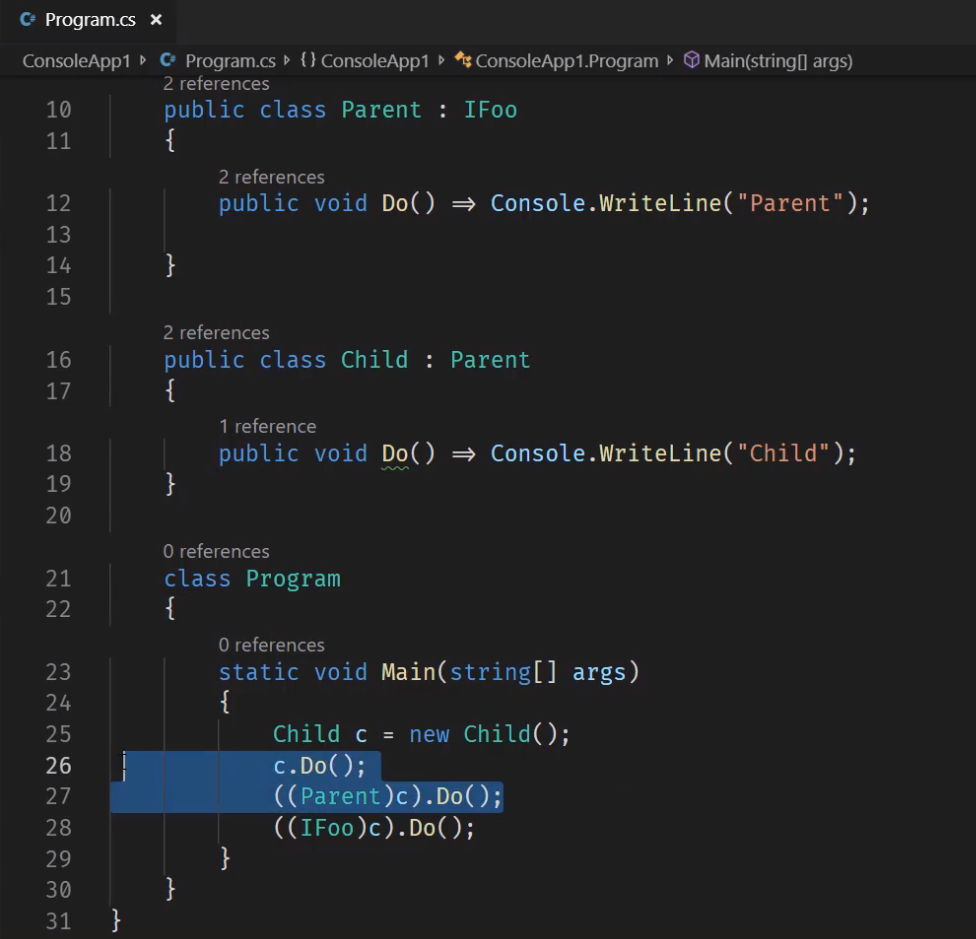Open the "0 references" CodeLens above the Main method
The height and width of the screenshot is (939, 976).
[271, 645]
